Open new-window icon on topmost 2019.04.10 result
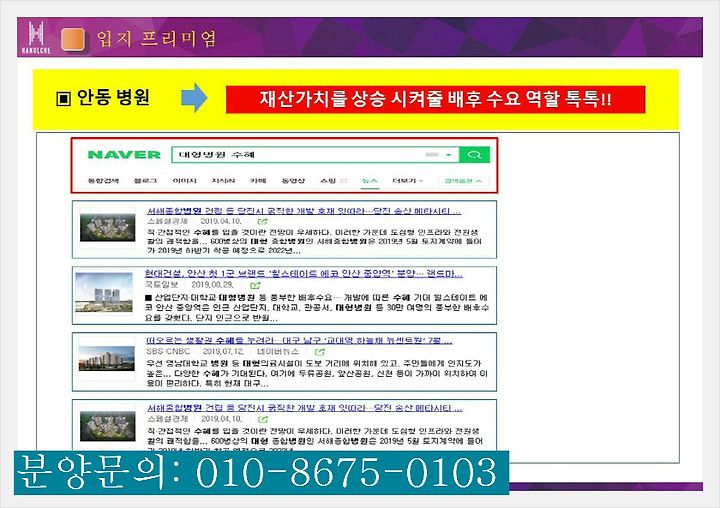The image size is (720, 508). point(262,222)
